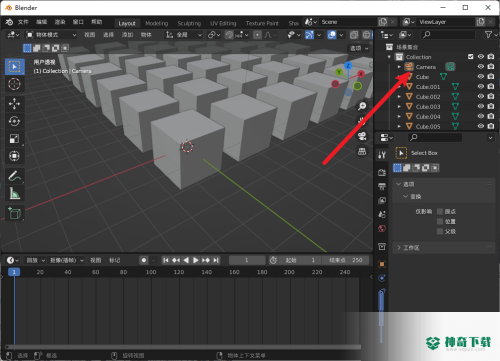Select the Annotate pencil tool

coord(14,176)
